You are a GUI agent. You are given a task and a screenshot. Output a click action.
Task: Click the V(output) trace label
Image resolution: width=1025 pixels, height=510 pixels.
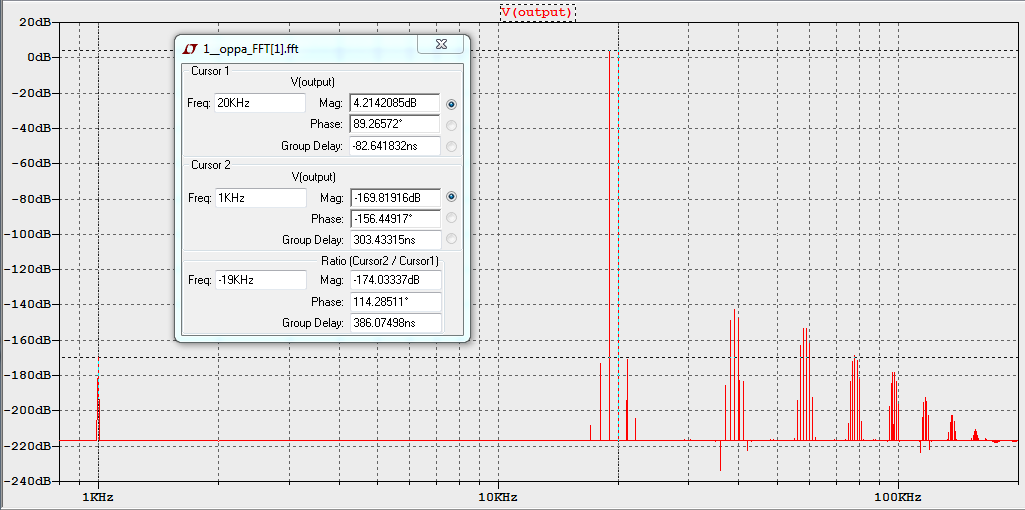click(537, 12)
